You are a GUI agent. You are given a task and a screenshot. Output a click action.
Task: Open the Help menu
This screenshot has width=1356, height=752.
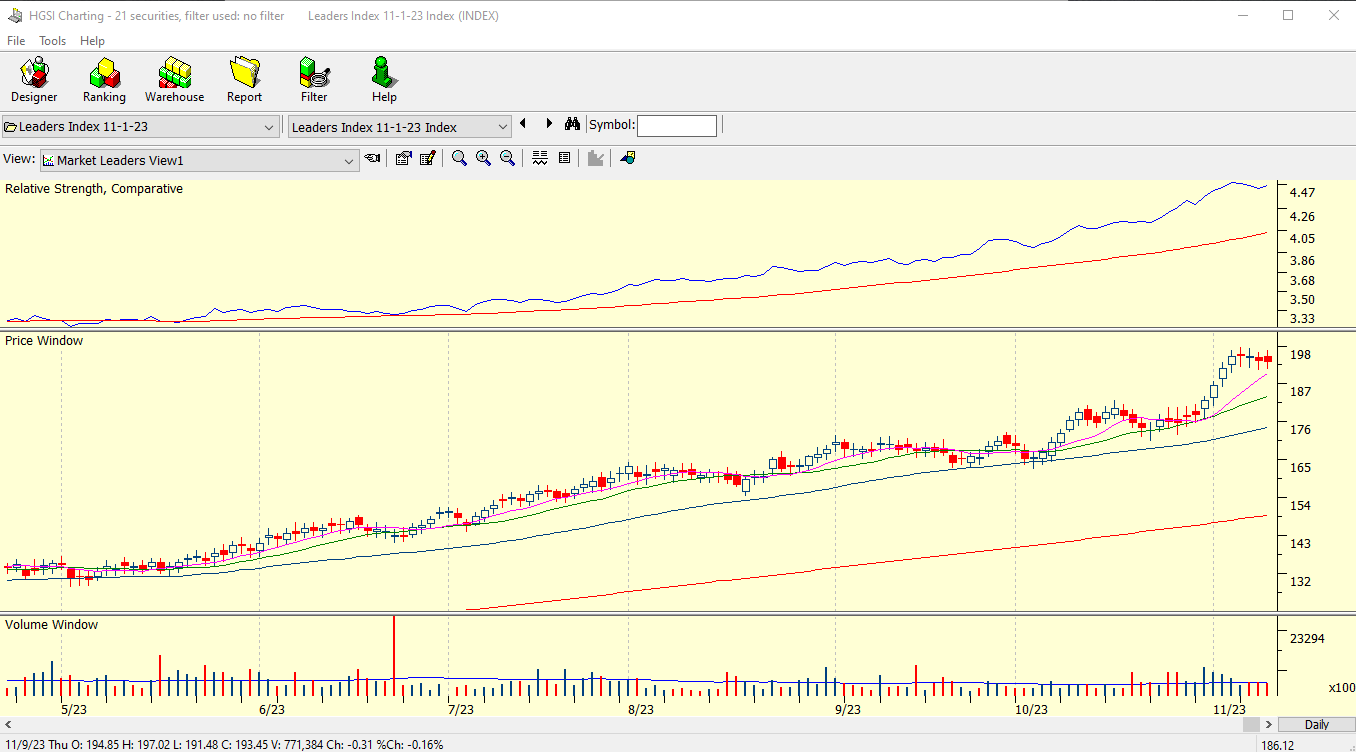click(92, 41)
